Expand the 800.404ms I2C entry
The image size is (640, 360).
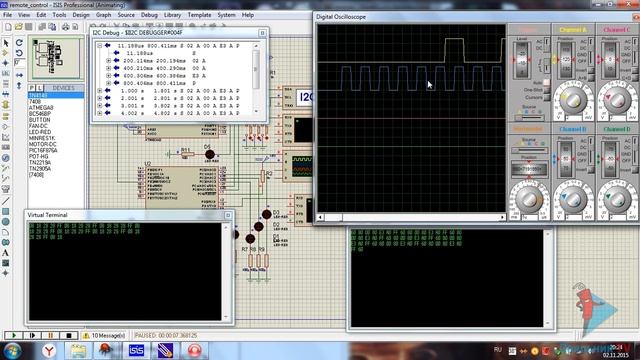click(x=109, y=83)
